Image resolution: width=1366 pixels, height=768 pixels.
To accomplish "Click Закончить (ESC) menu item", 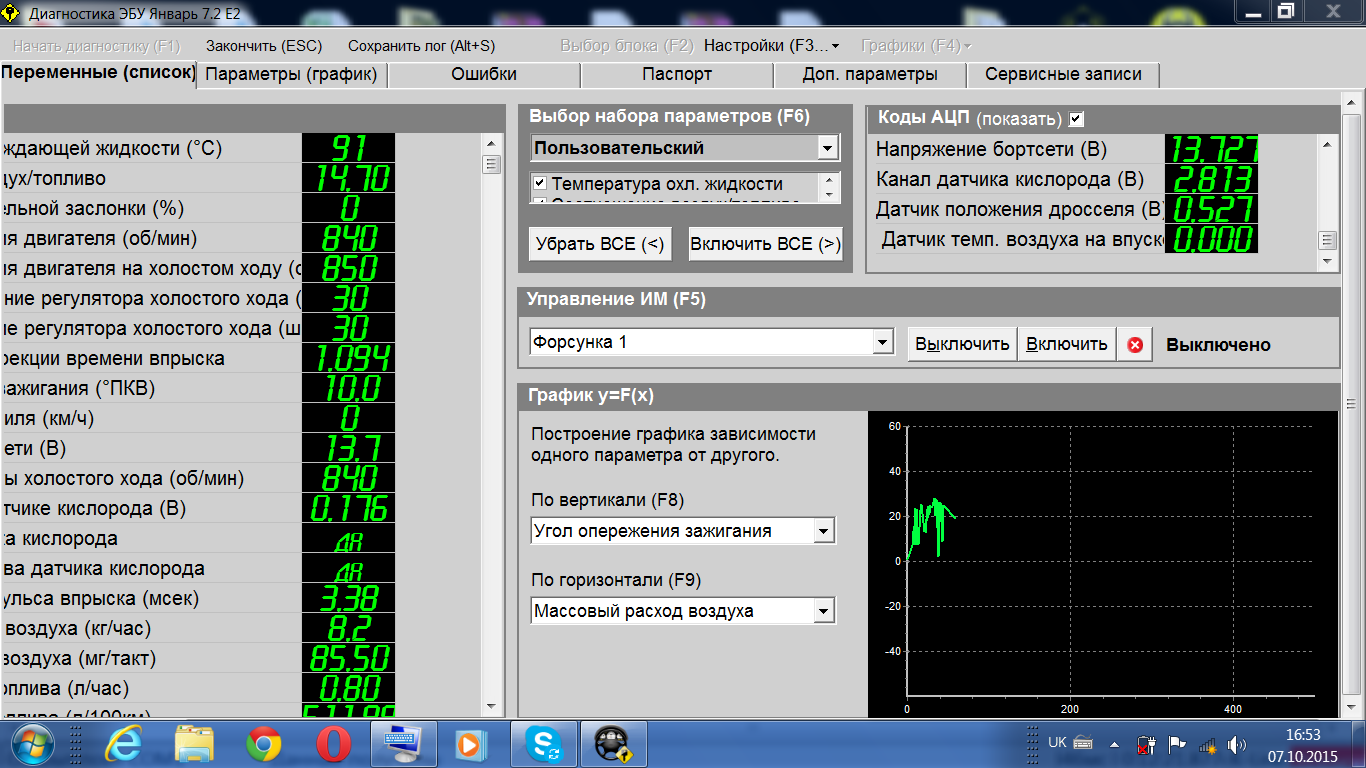I will click(x=264, y=46).
